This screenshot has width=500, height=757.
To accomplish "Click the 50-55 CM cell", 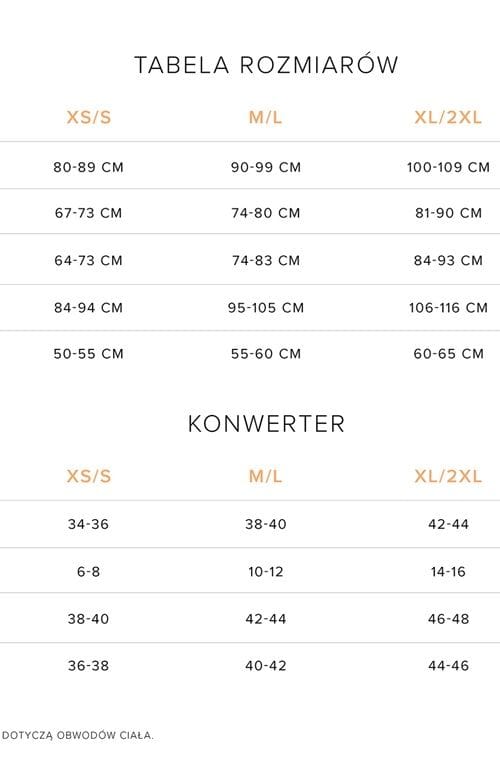I will click(88, 354).
